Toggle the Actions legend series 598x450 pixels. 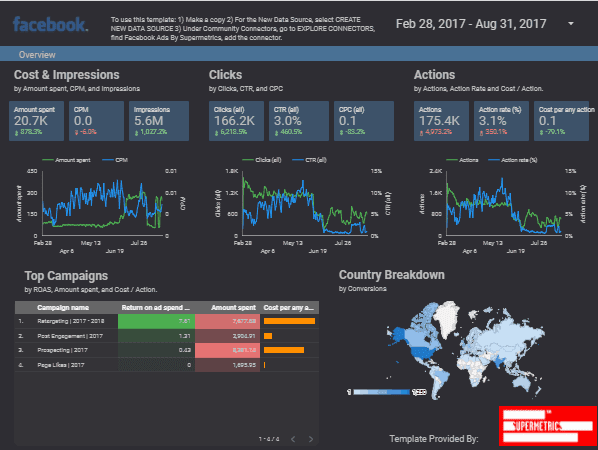click(x=462, y=160)
